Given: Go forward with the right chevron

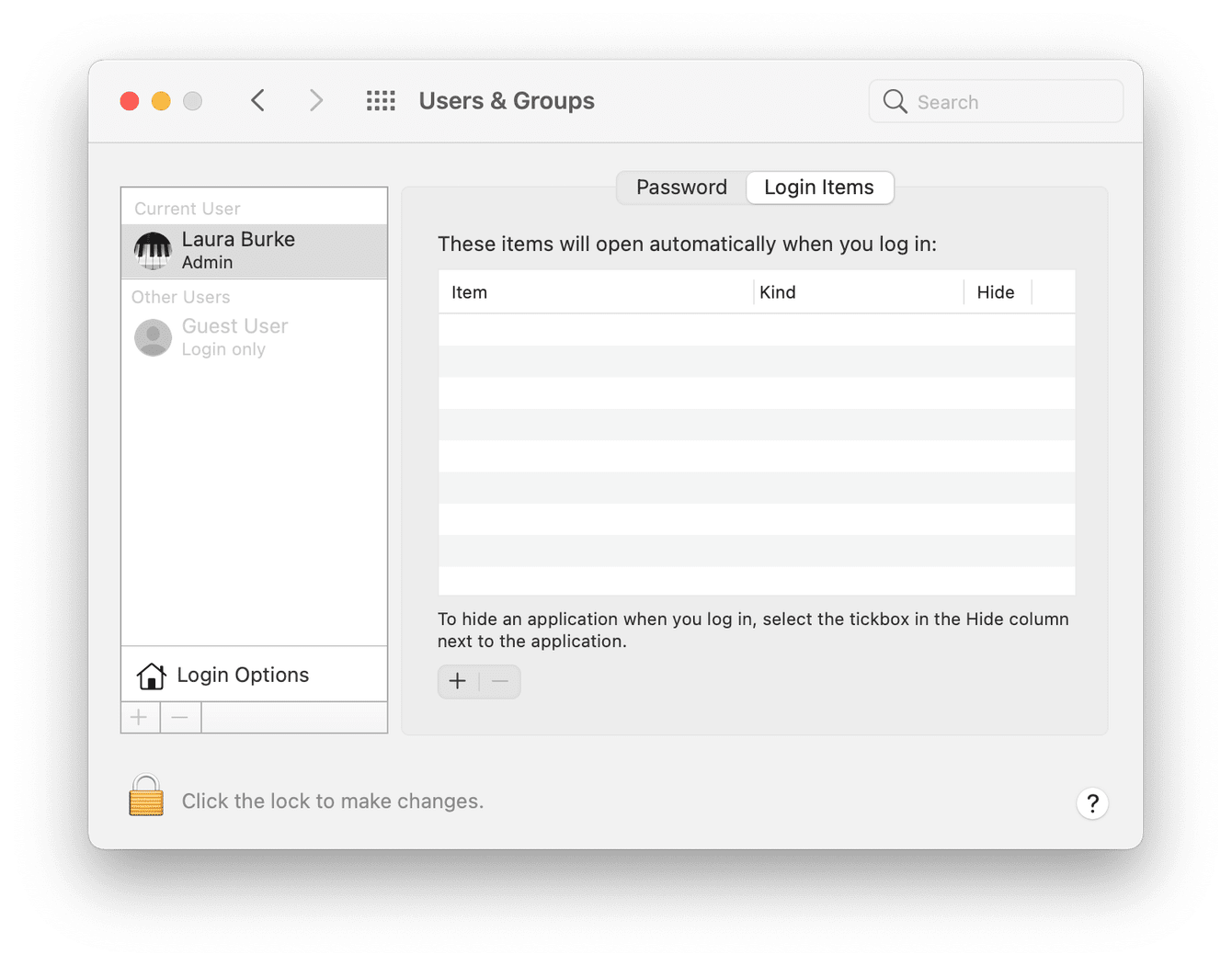Looking at the screenshot, I should click(x=316, y=101).
